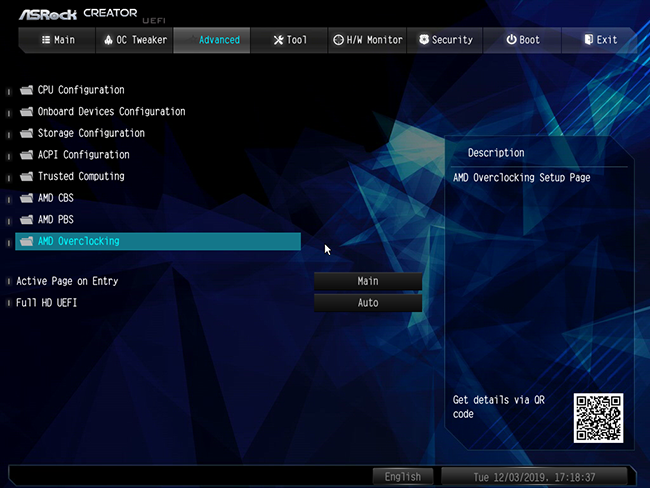Viewport: 650px width, 488px height.
Task: Open the Main tab
Action: click(x=58, y=40)
